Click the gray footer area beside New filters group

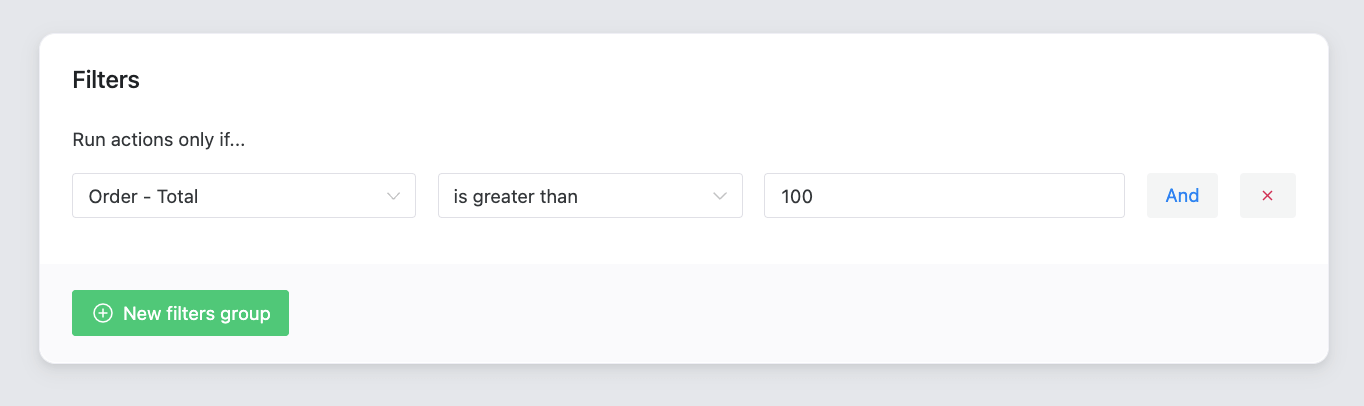pyautogui.click(x=800, y=314)
